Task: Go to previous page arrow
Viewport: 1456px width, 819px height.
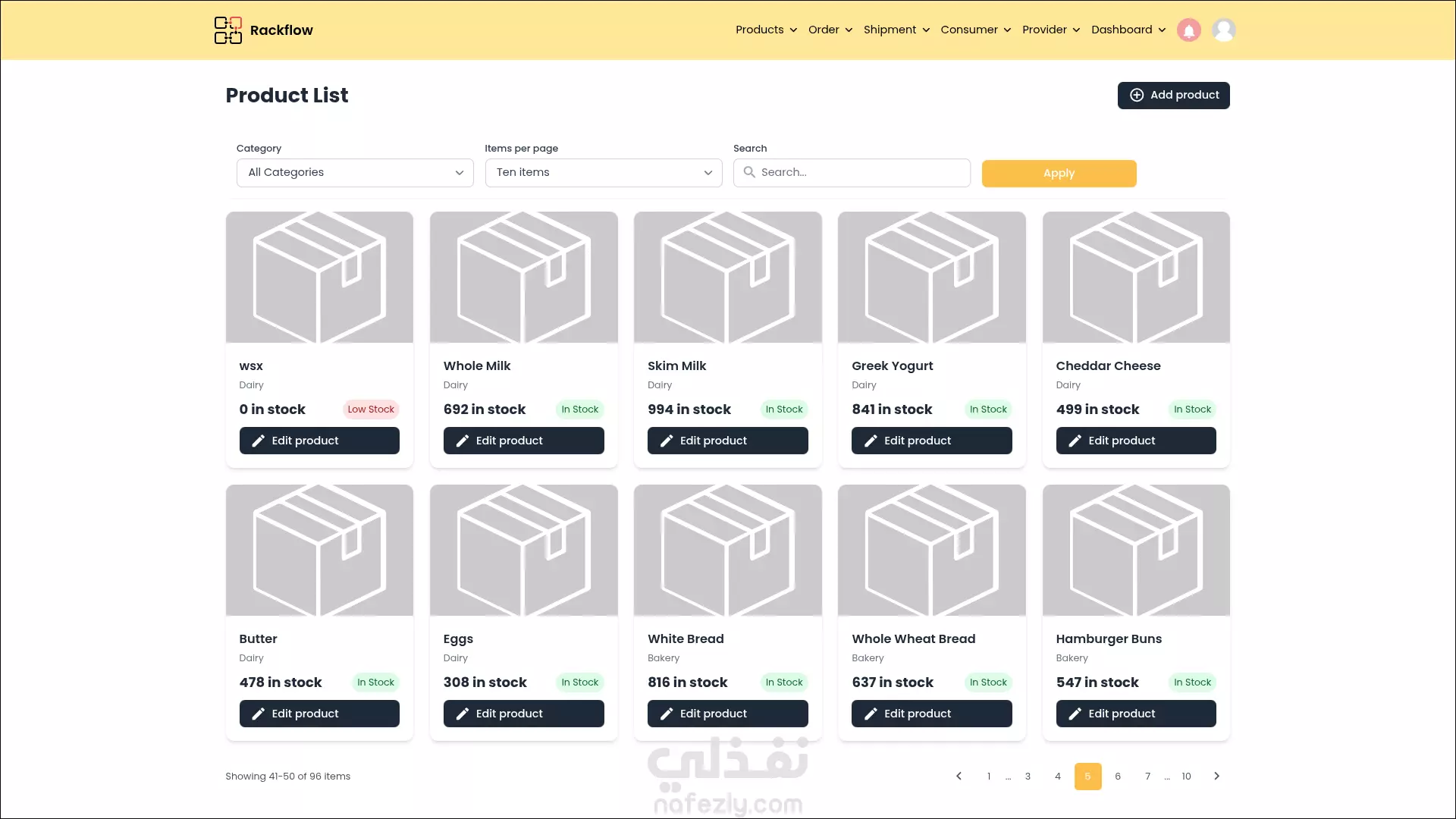Action: click(x=959, y=776)
